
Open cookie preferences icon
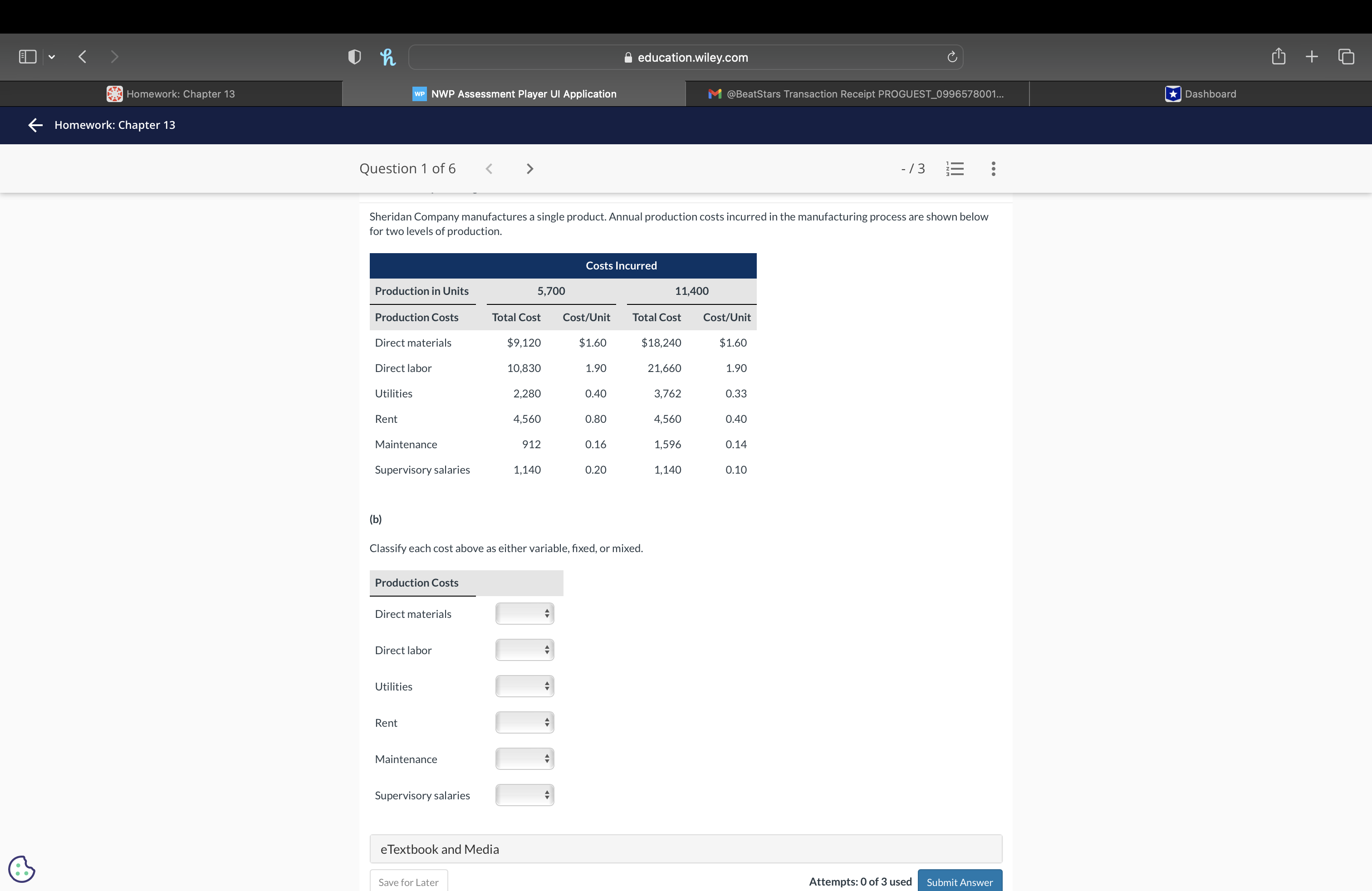coord(22,868)
